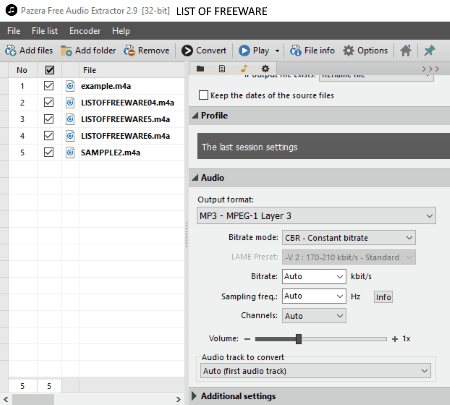
Task: Uncheck the example.m4a checkbox
Action: point(49,86)
